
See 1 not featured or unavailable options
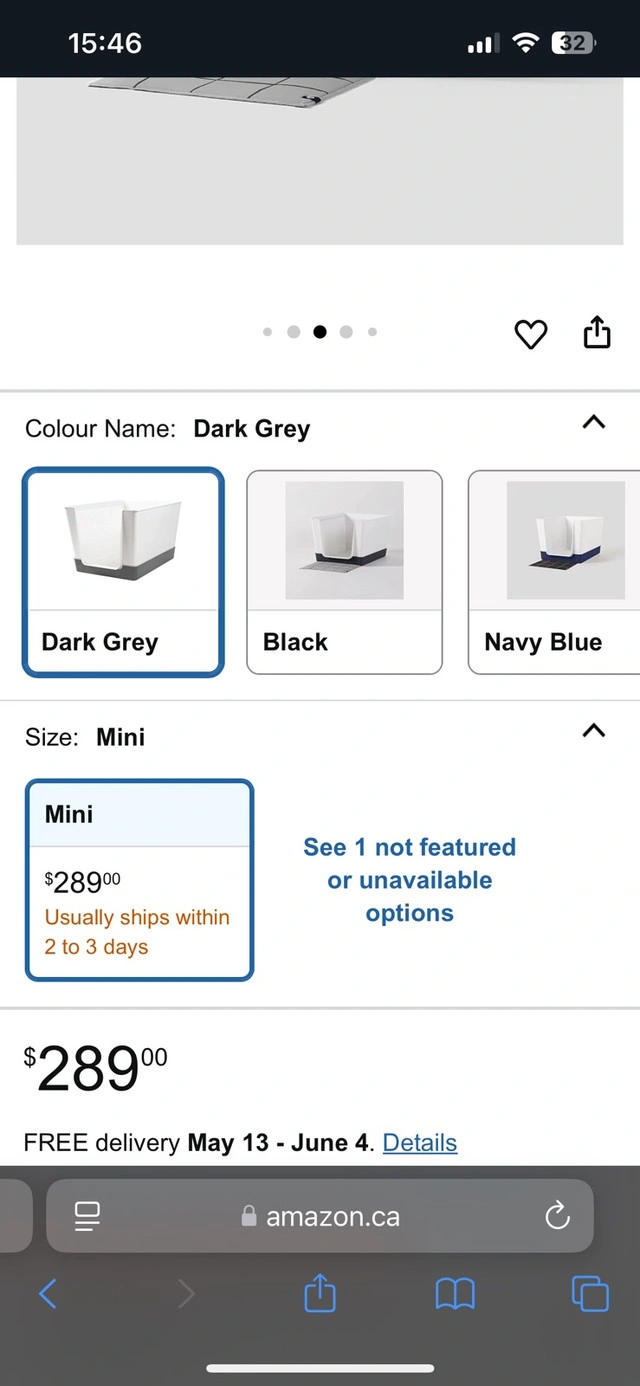click(410, 880)
